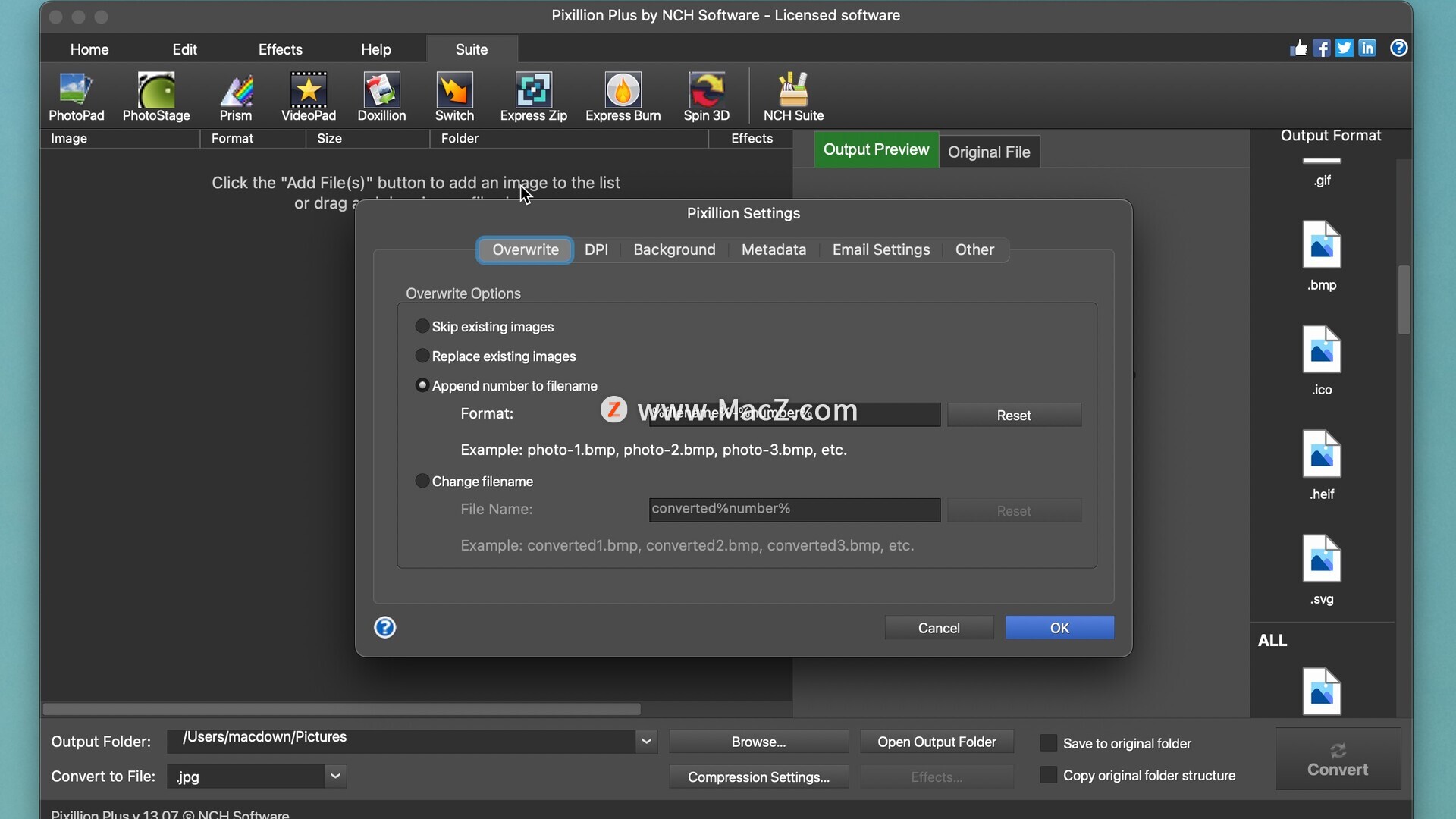This screenshot has width=1456, height=819.
Task: Click the Format filename pattern field
Action: (794, 414)
